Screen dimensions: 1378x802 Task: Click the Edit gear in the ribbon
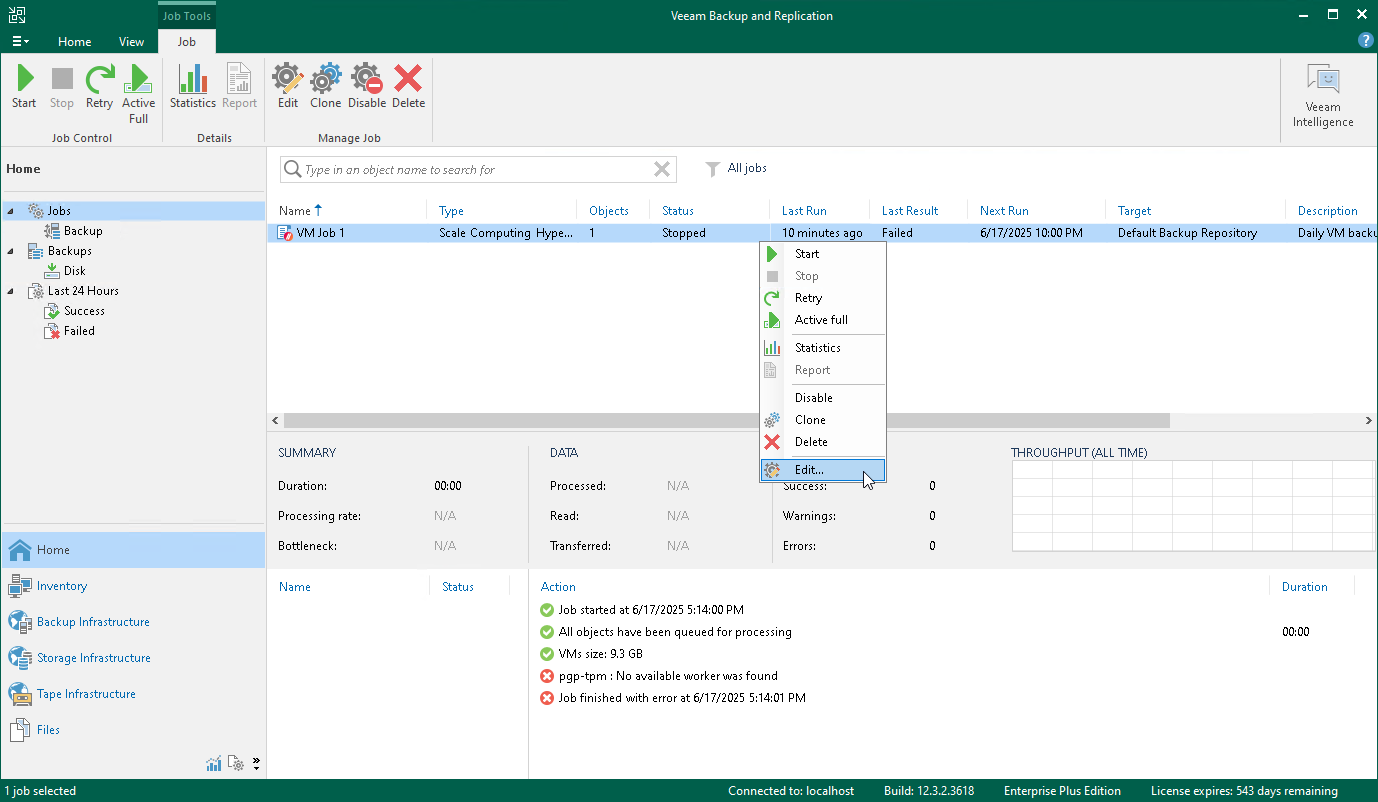[x=288, y=87]
